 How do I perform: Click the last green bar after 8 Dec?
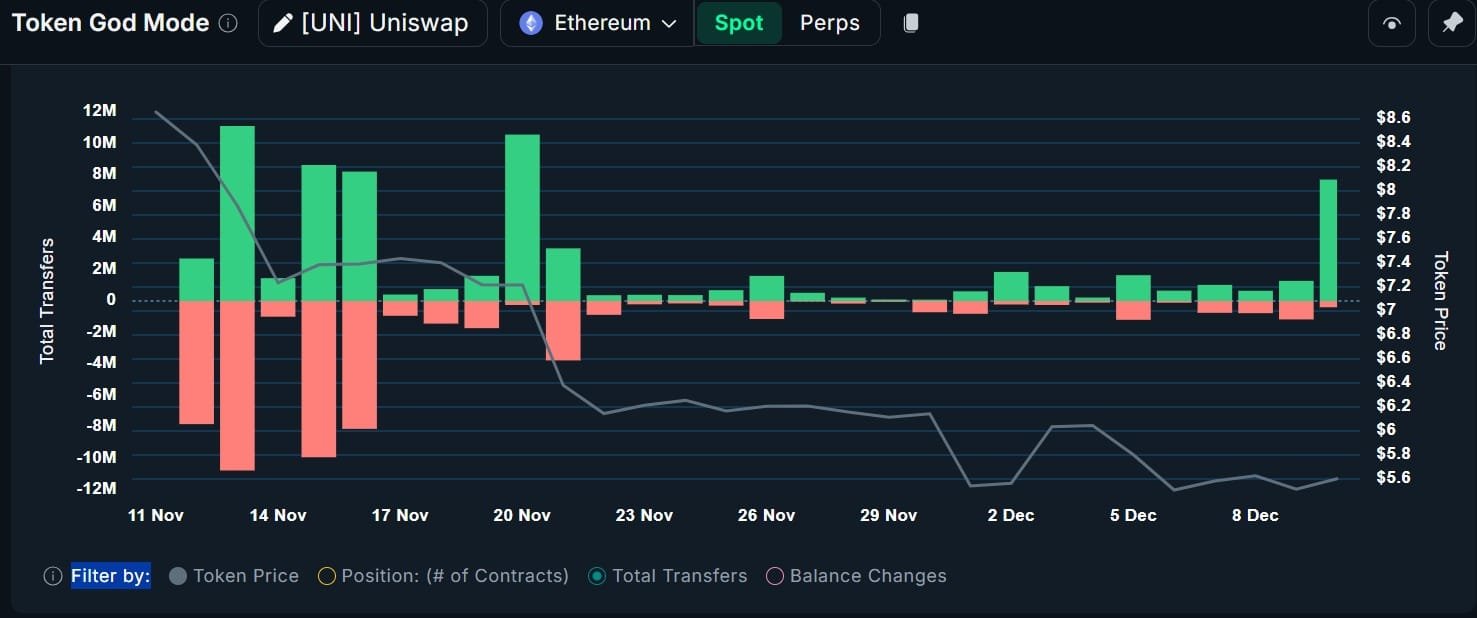pyautogui.click(x=1328, y=240)
